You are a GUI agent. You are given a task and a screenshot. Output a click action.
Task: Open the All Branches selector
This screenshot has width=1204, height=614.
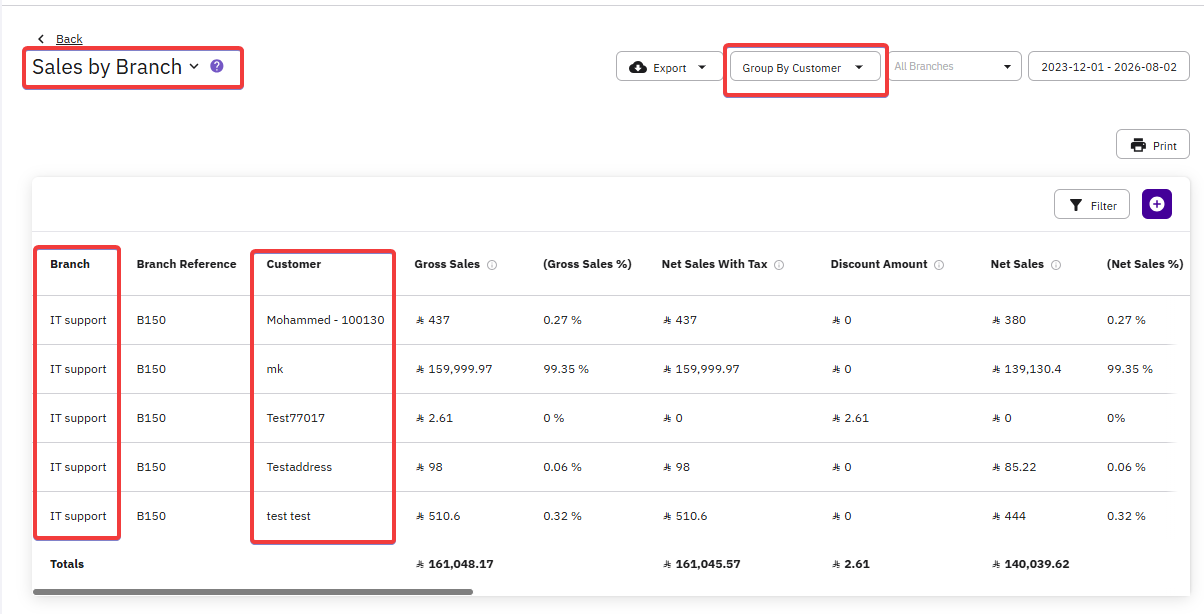pyautogui.click(x=954, y=67)
